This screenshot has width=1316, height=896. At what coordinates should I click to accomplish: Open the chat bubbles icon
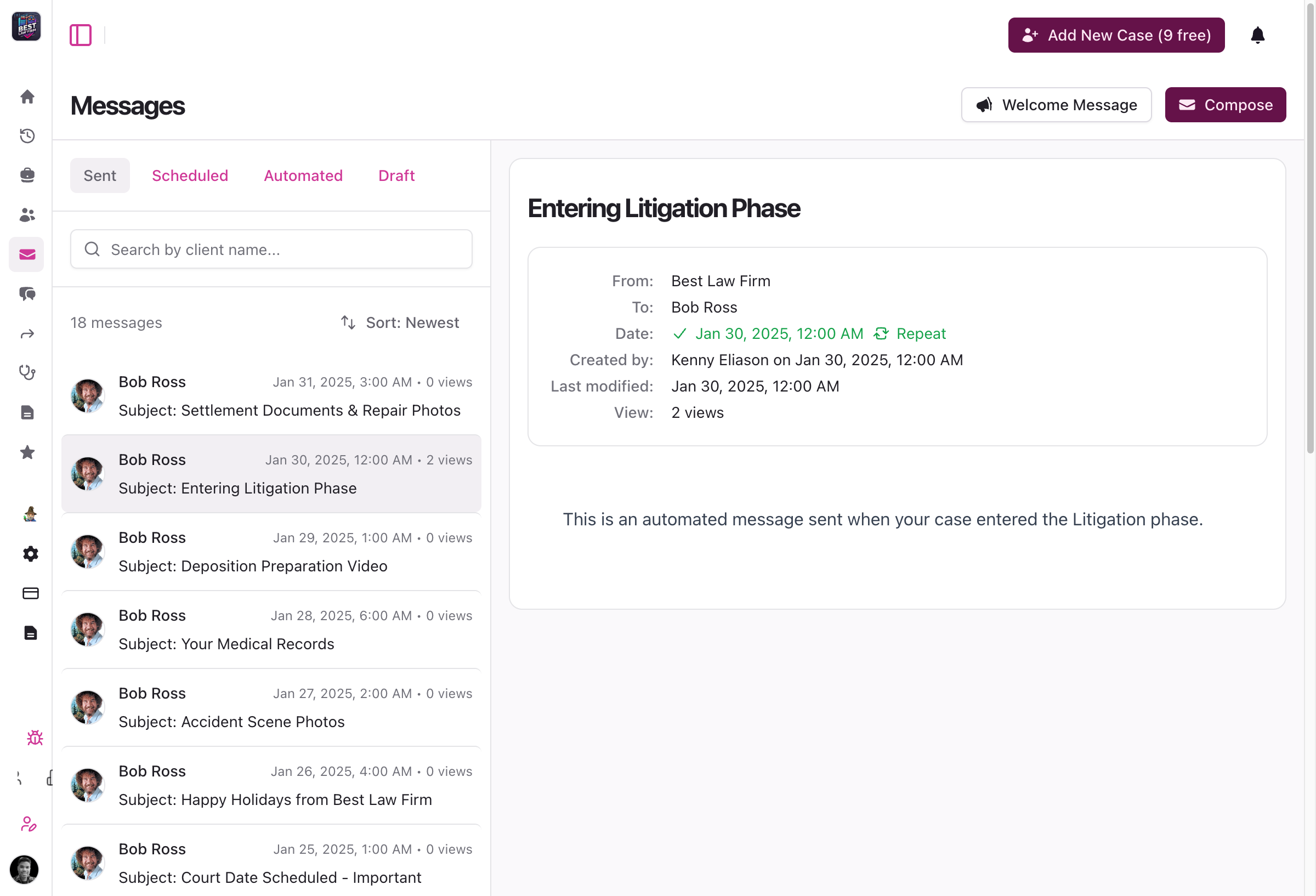[27, 293]
